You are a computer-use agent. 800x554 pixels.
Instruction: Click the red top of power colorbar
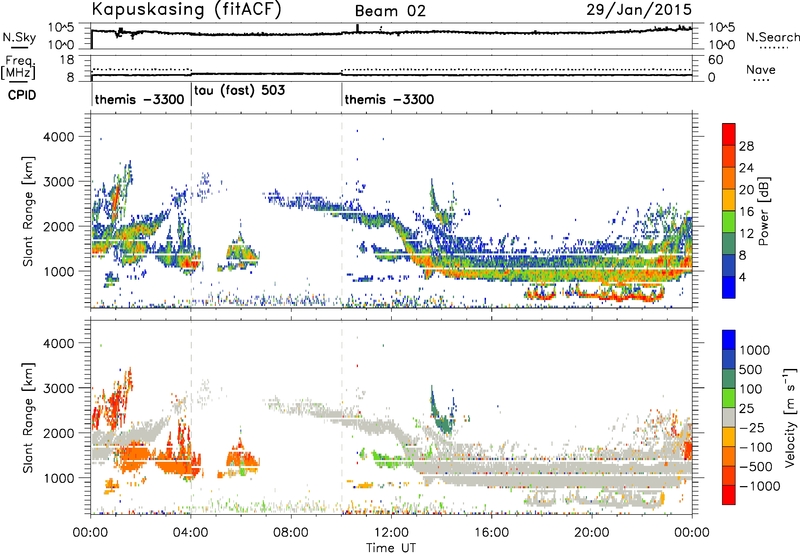pyautogui.click(x=729, y=134)
